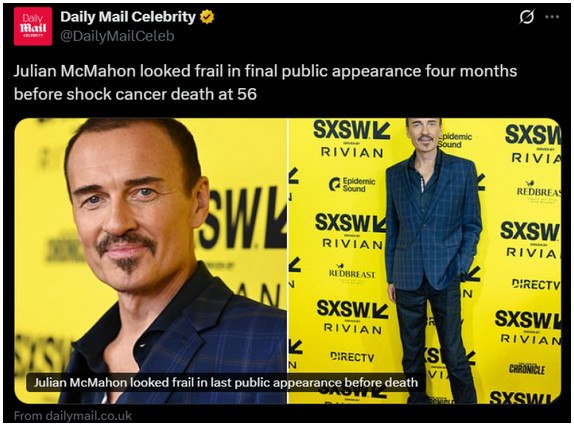Image resolution: width=574 pixels, height=427 pixels.
Task: Click the tweet line ending with 'death at 56'
Action: [x=135, y=94]
